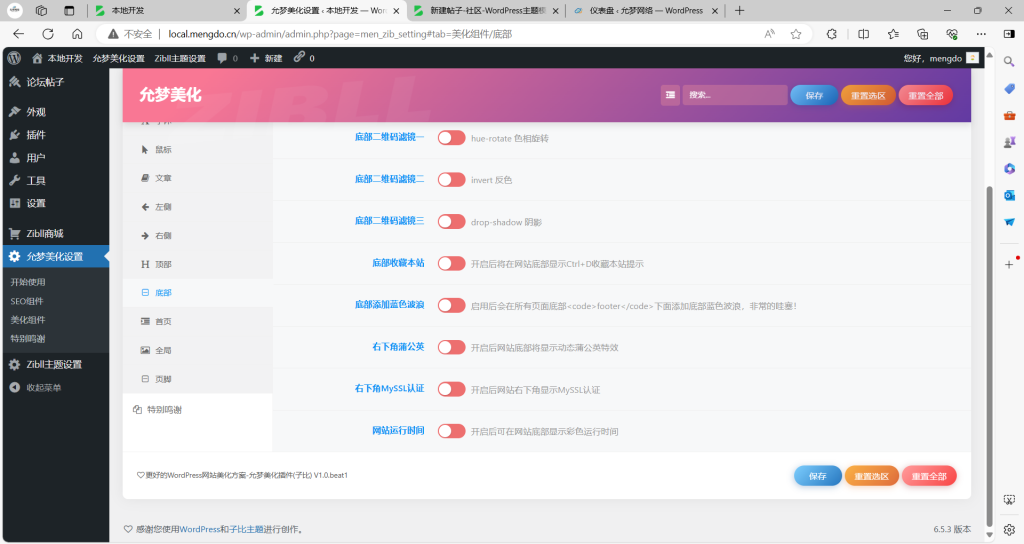
Task: Open the comments bubble in admin bar
Action: (227, 58)
